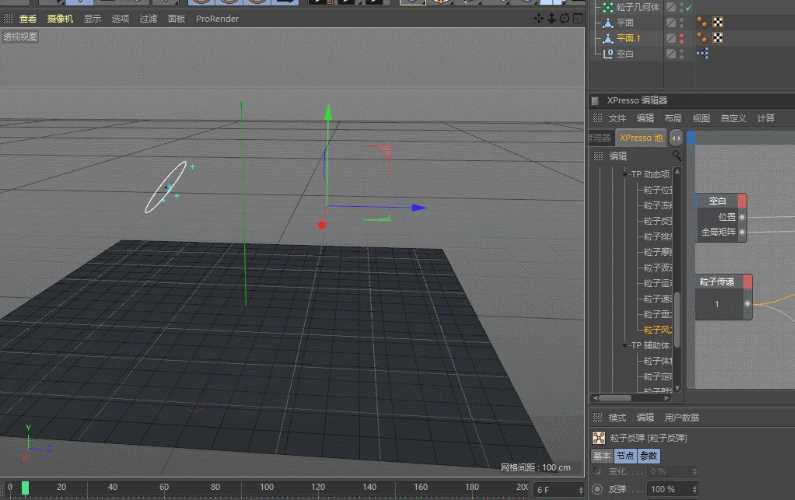Collapse the TP 动态项 tree group
Screen dimensions: 795x500
[625, 173]
